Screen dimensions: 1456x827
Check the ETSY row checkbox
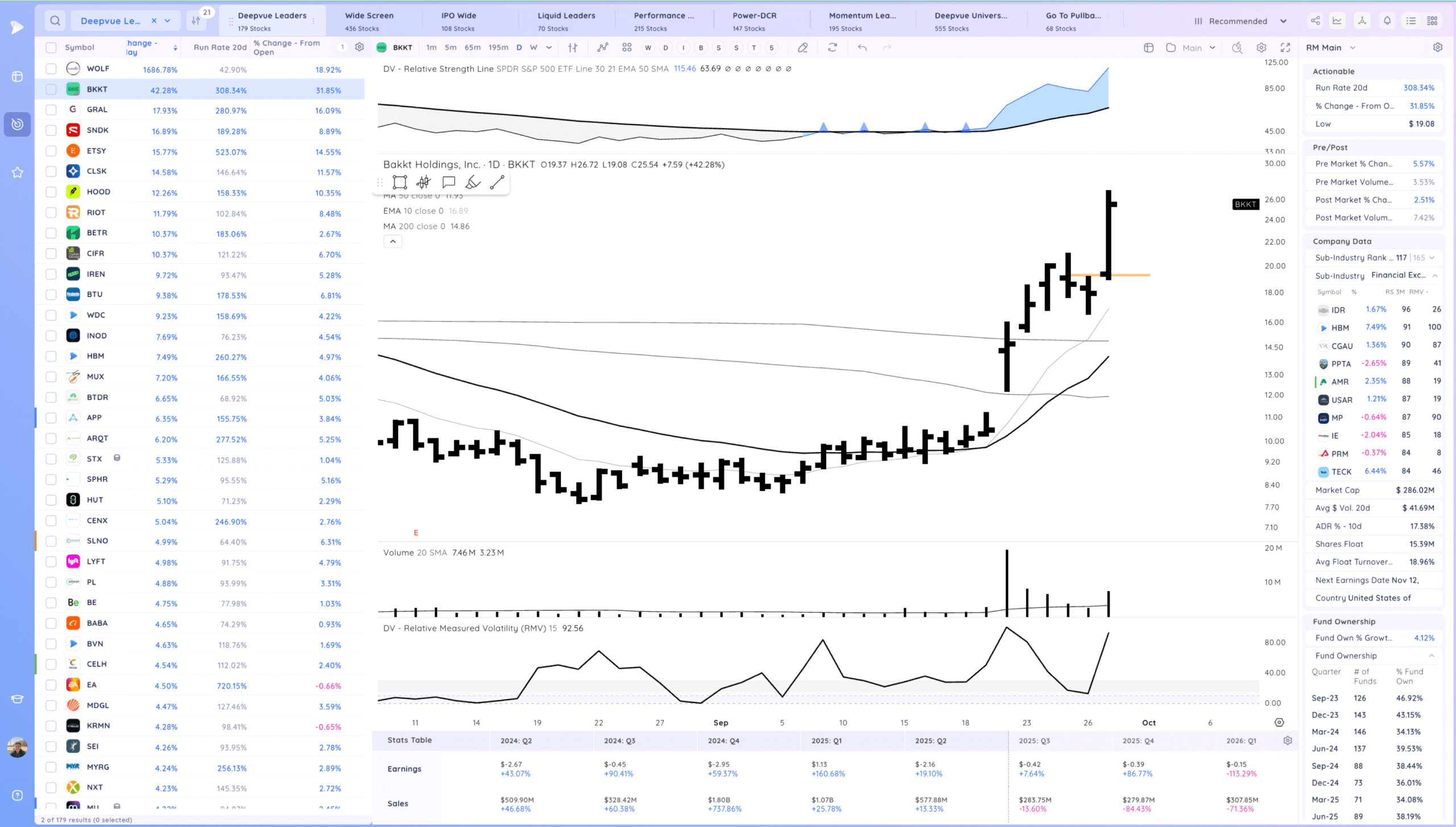(x=51, y=151)
